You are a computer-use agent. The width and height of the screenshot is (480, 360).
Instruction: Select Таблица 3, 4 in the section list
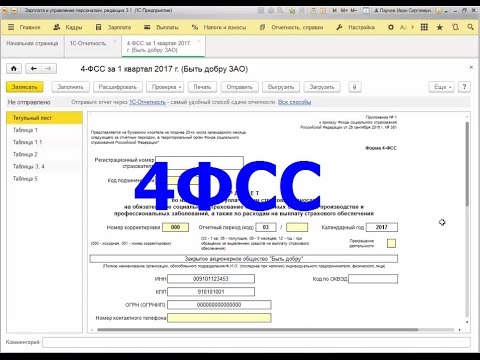(44, 166)
